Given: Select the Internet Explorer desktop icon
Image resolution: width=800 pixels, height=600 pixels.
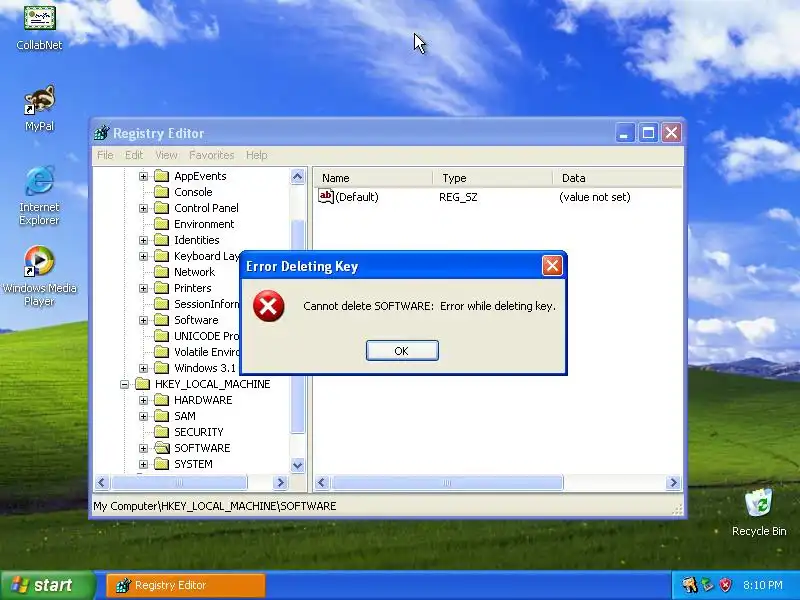Looking at the screenshot, I should pos(39,195).
